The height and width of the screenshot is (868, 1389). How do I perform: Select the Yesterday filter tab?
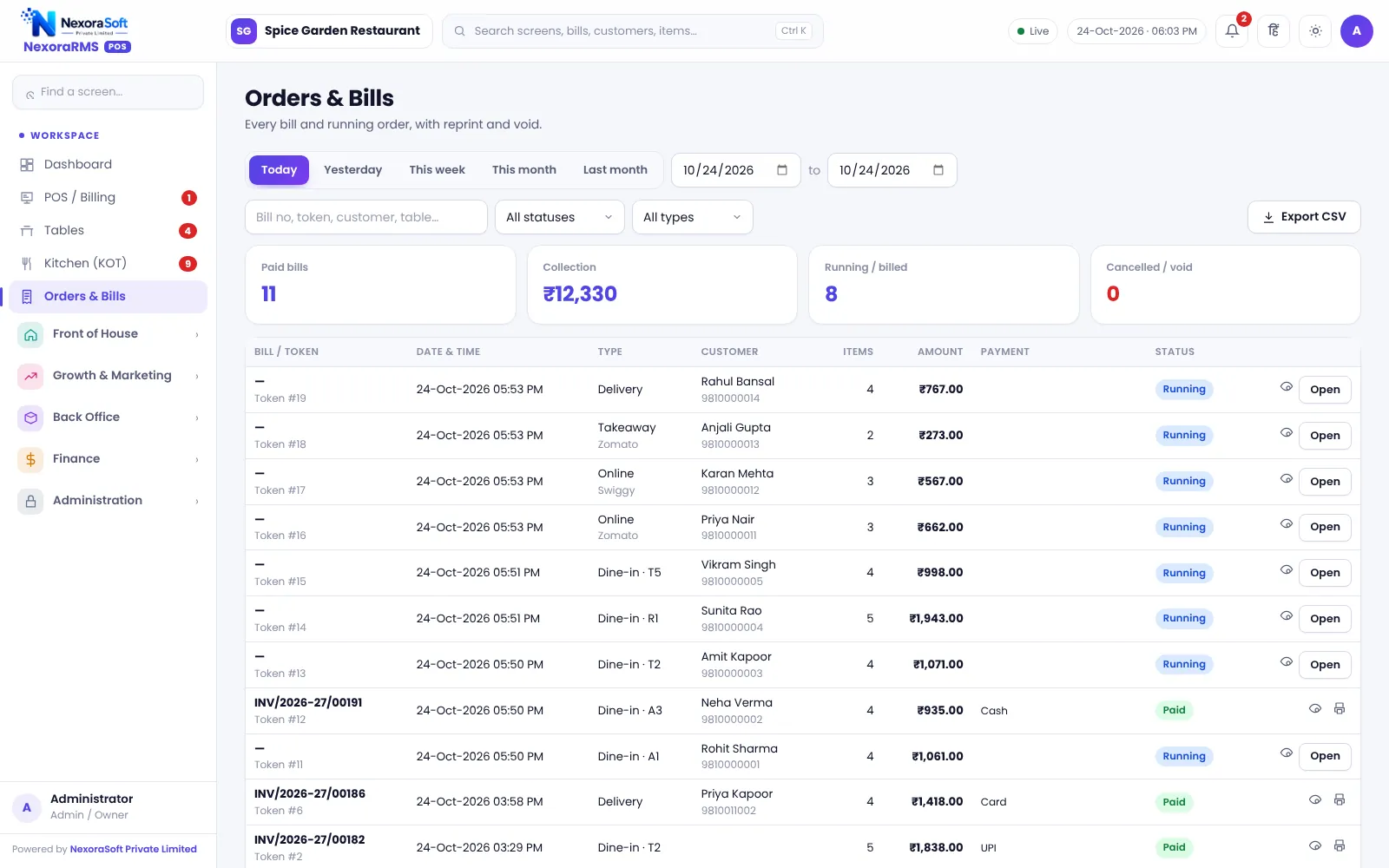pos(352,170)
